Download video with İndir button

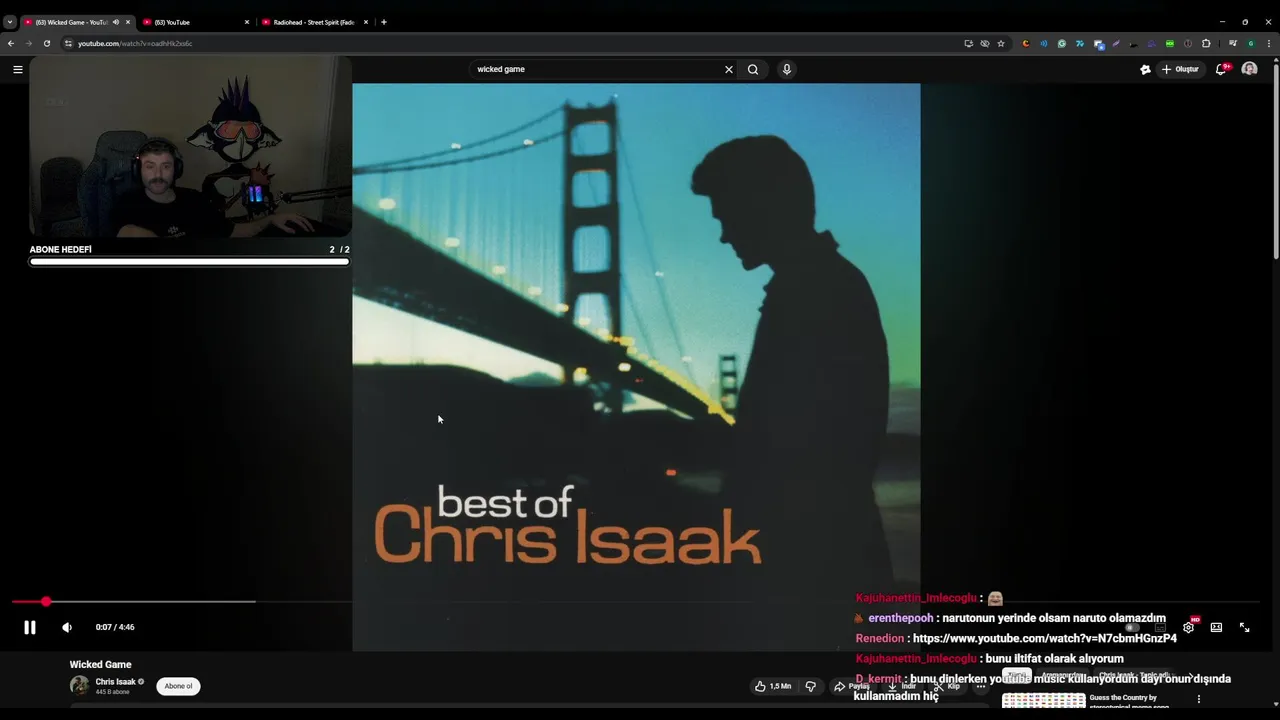tap(903, 686)
